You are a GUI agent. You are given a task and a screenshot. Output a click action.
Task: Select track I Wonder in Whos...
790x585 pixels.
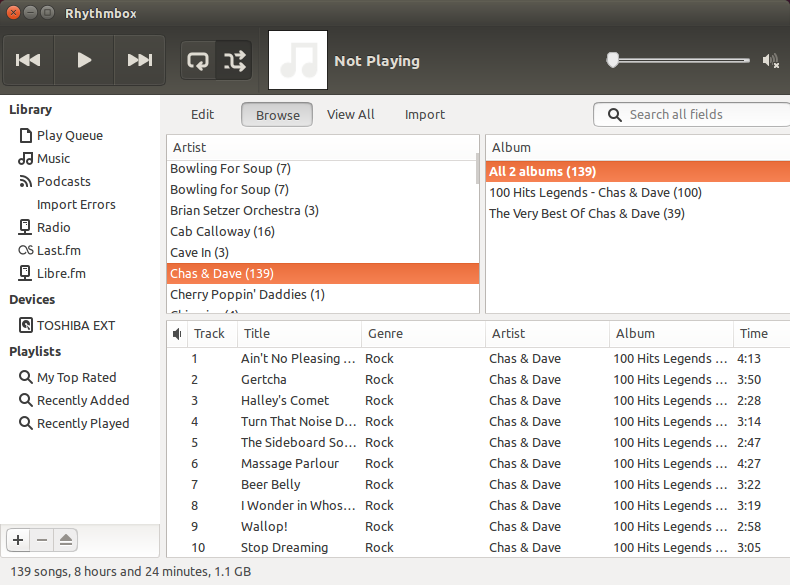point(478,506)
